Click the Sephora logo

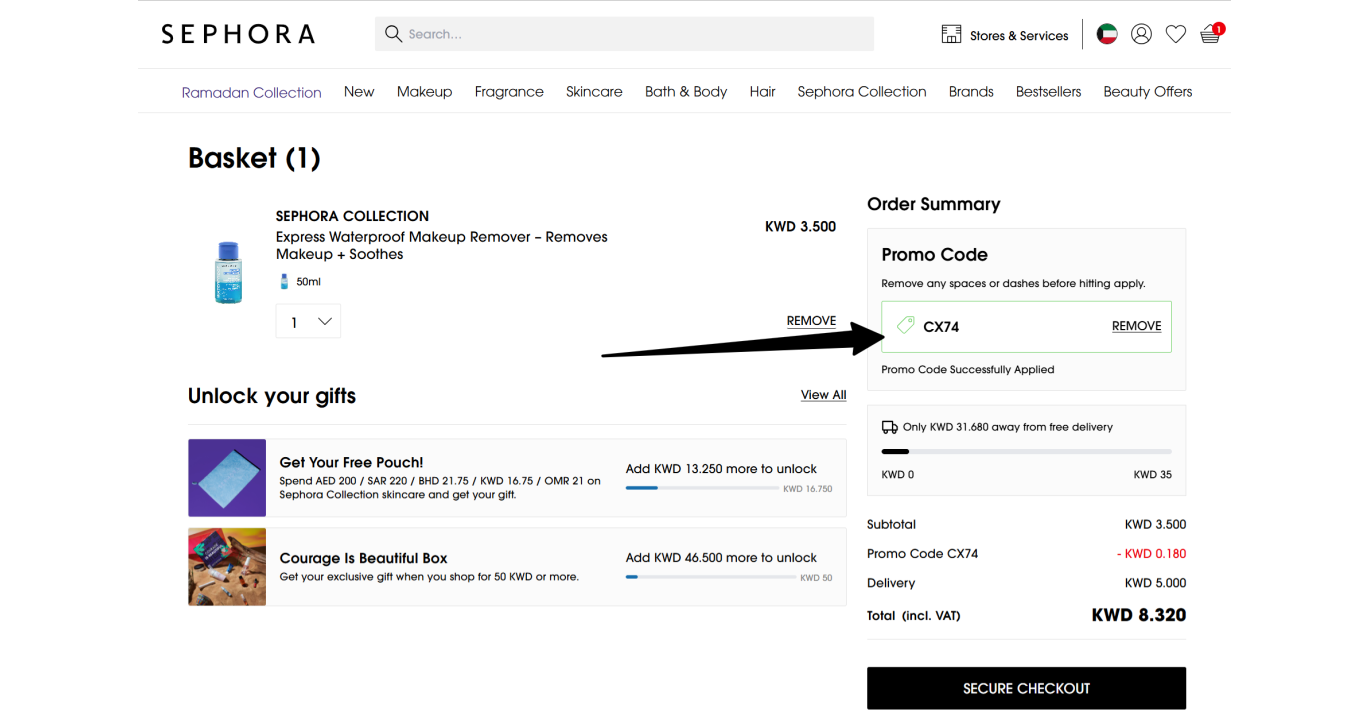tap(238, 34)
